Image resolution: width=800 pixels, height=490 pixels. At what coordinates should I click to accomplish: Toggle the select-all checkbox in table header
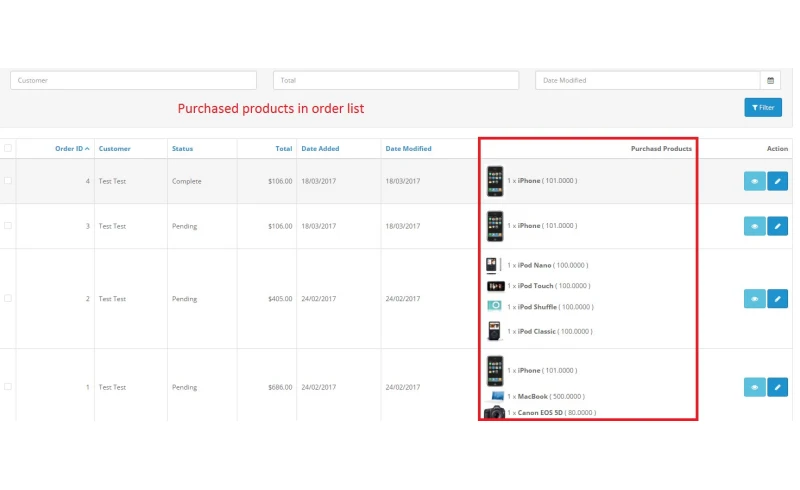pyautogui.click(x=8, y=148)
